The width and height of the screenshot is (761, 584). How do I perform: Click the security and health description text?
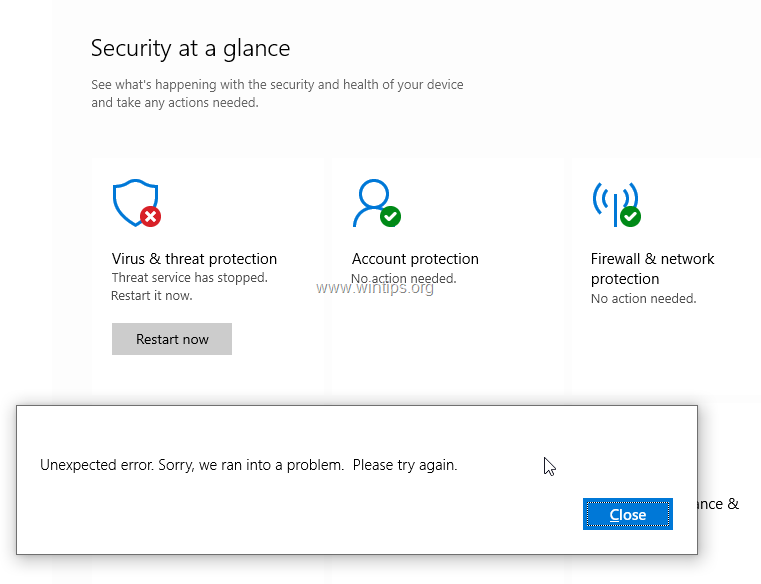click(277, 94)
